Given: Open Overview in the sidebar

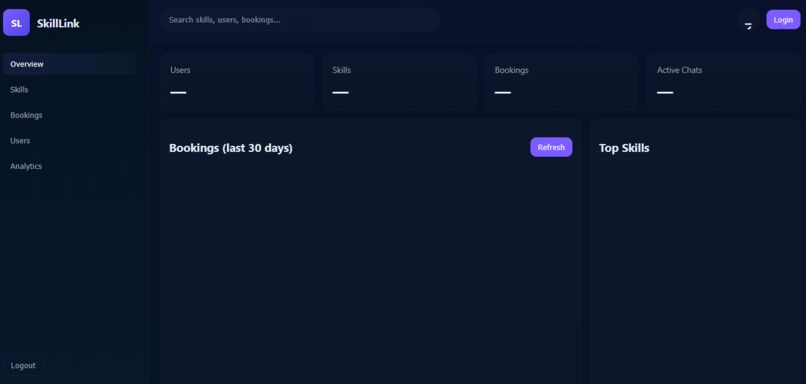Looking at the screenshot, I should pyautogui.click(x=69, y=64).
